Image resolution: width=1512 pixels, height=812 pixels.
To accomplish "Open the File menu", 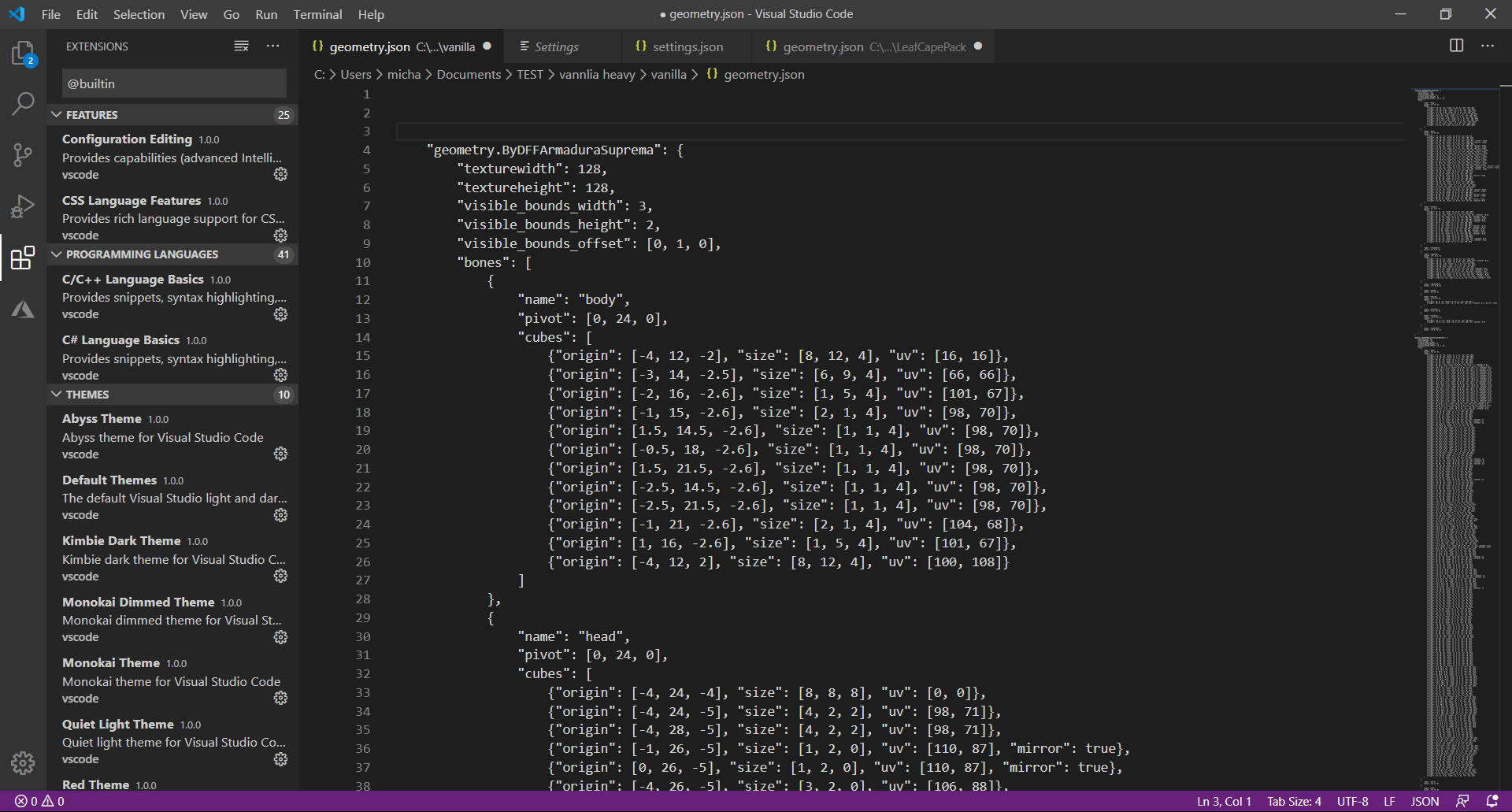I will 51,14.
